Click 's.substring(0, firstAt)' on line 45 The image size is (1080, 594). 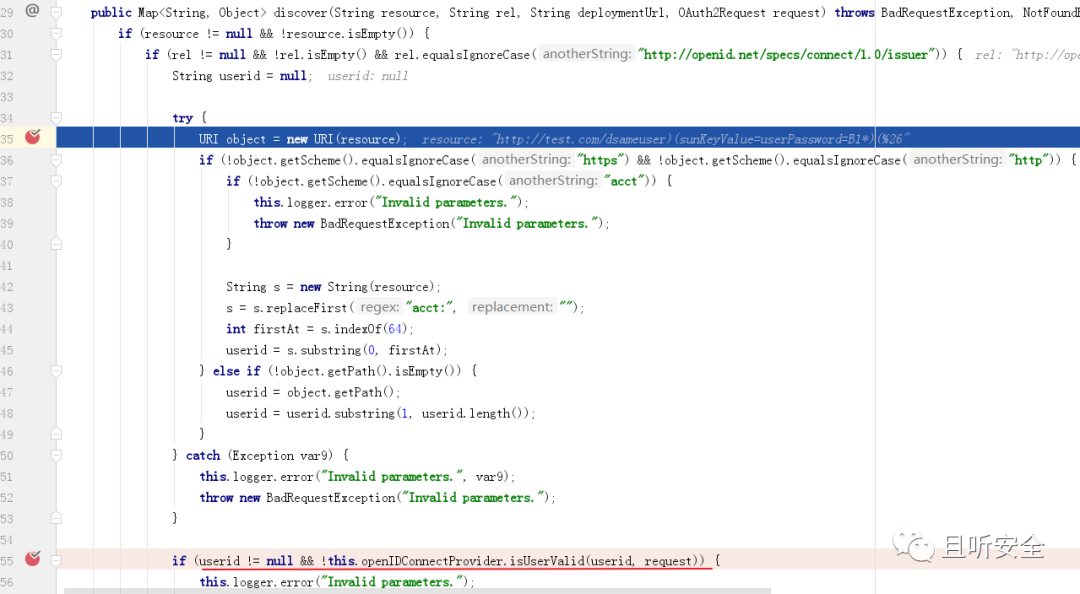366,350
